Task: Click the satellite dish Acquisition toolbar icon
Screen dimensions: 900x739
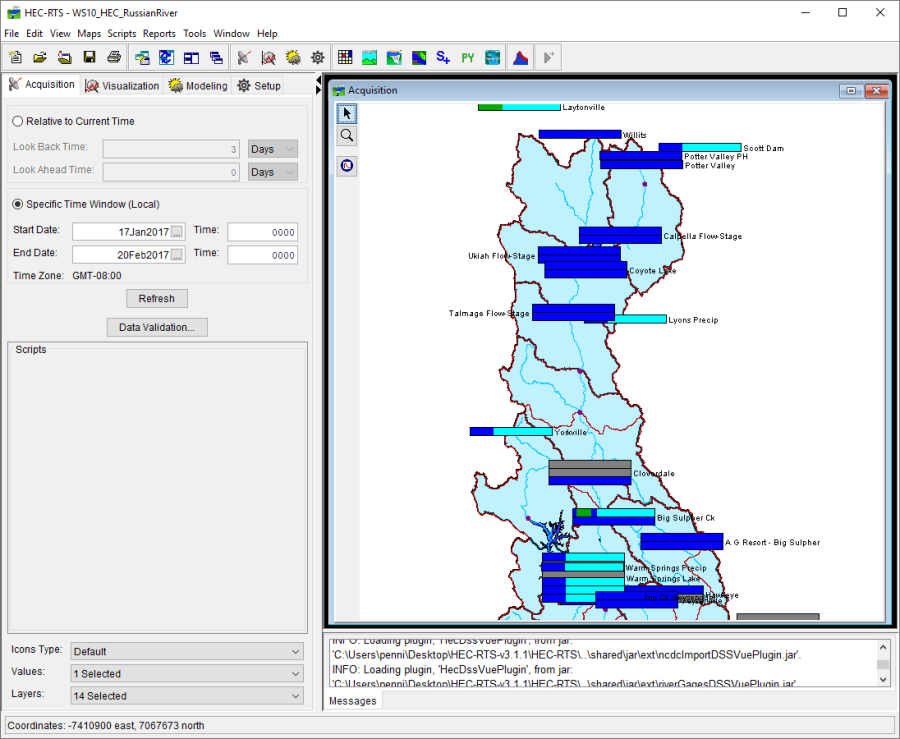Action: click(244, 57)
